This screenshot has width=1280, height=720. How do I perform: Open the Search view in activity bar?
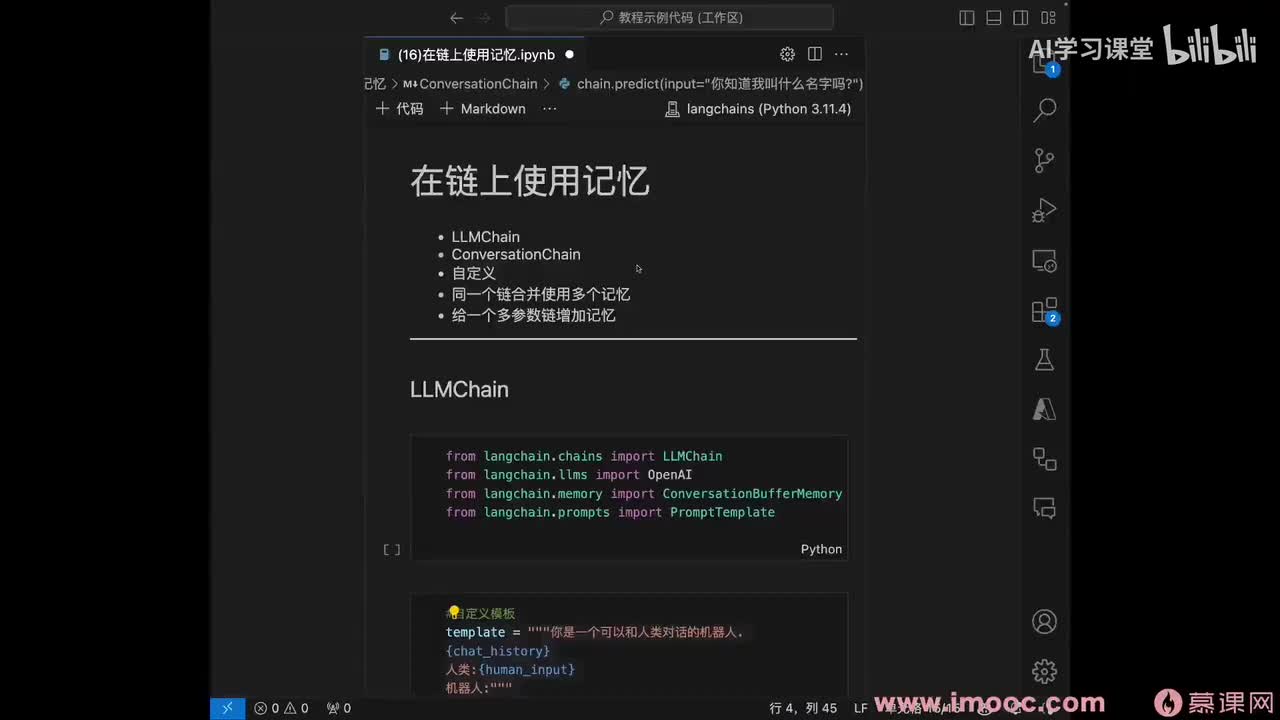point(1044,110)
